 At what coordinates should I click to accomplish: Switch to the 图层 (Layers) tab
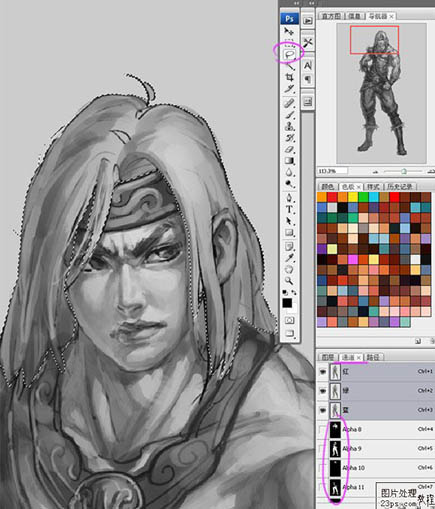coord(328,357)
